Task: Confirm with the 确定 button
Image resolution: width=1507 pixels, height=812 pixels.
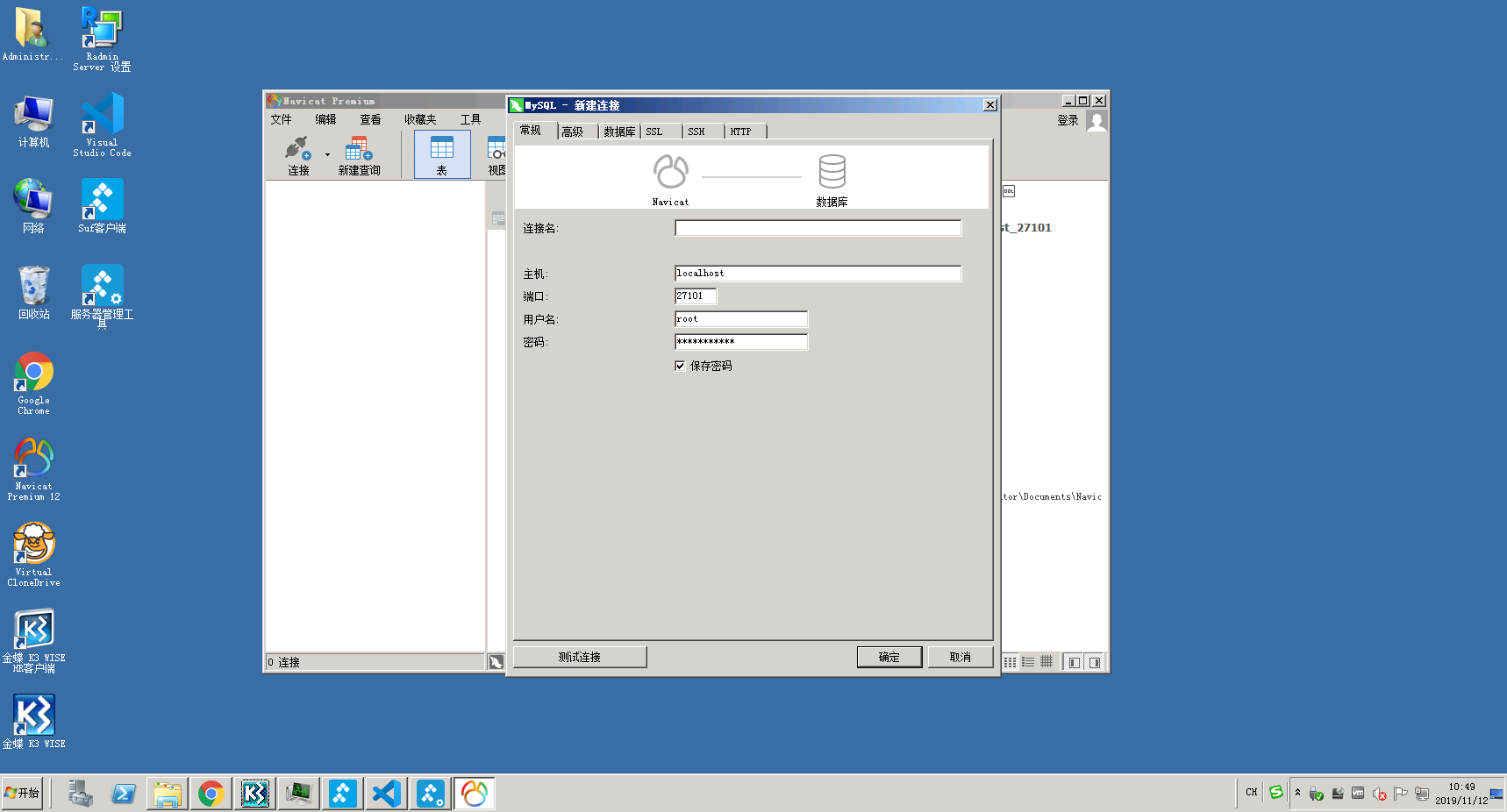Action: coord(889,657)
